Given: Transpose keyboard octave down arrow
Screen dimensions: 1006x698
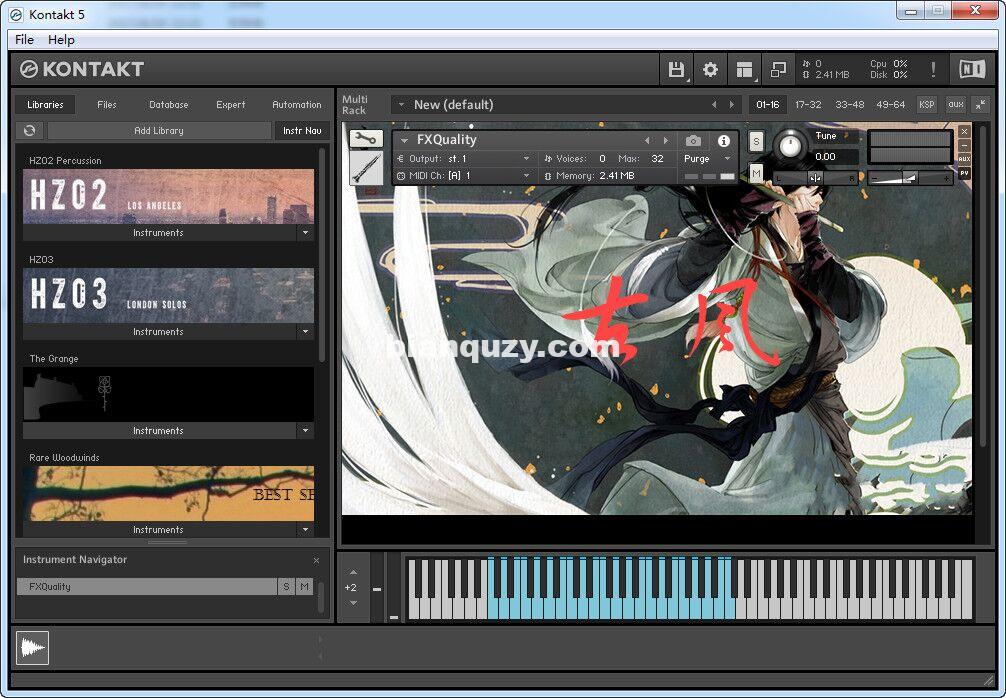Looking at the screenshot, I should 353,603.
